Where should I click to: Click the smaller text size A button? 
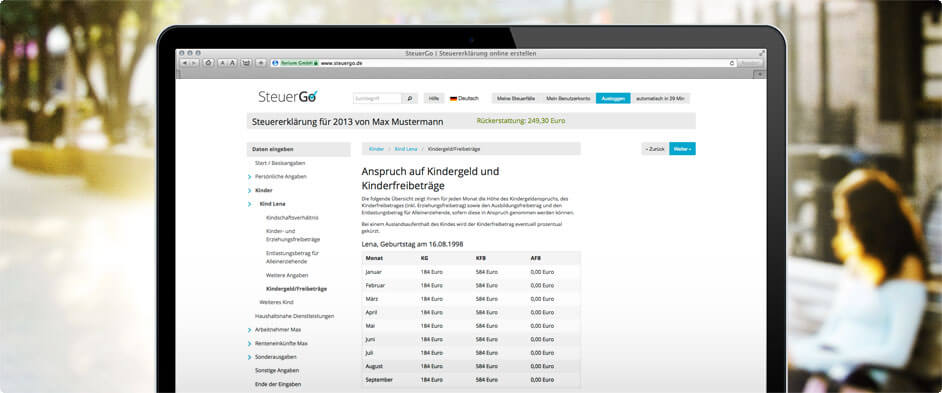[222, 62]
